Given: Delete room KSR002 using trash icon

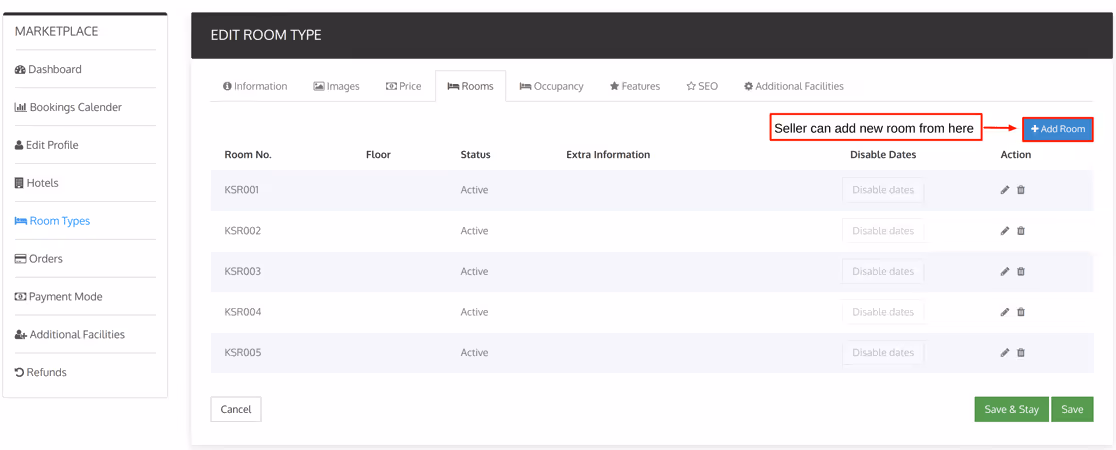Looking at the screenshot, I should (1021, 231).
